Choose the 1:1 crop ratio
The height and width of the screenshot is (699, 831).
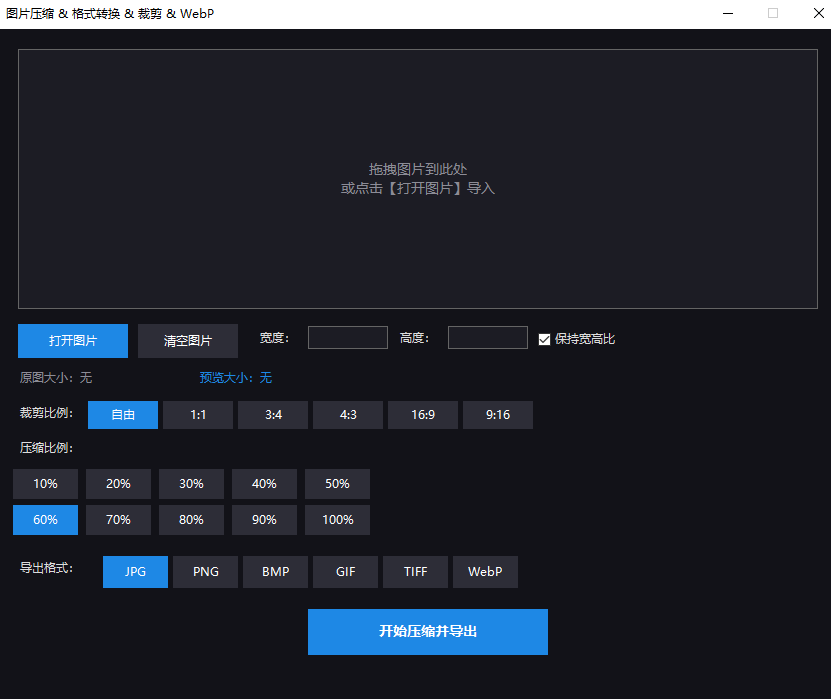pyautogui.click(x=198, y=415)
